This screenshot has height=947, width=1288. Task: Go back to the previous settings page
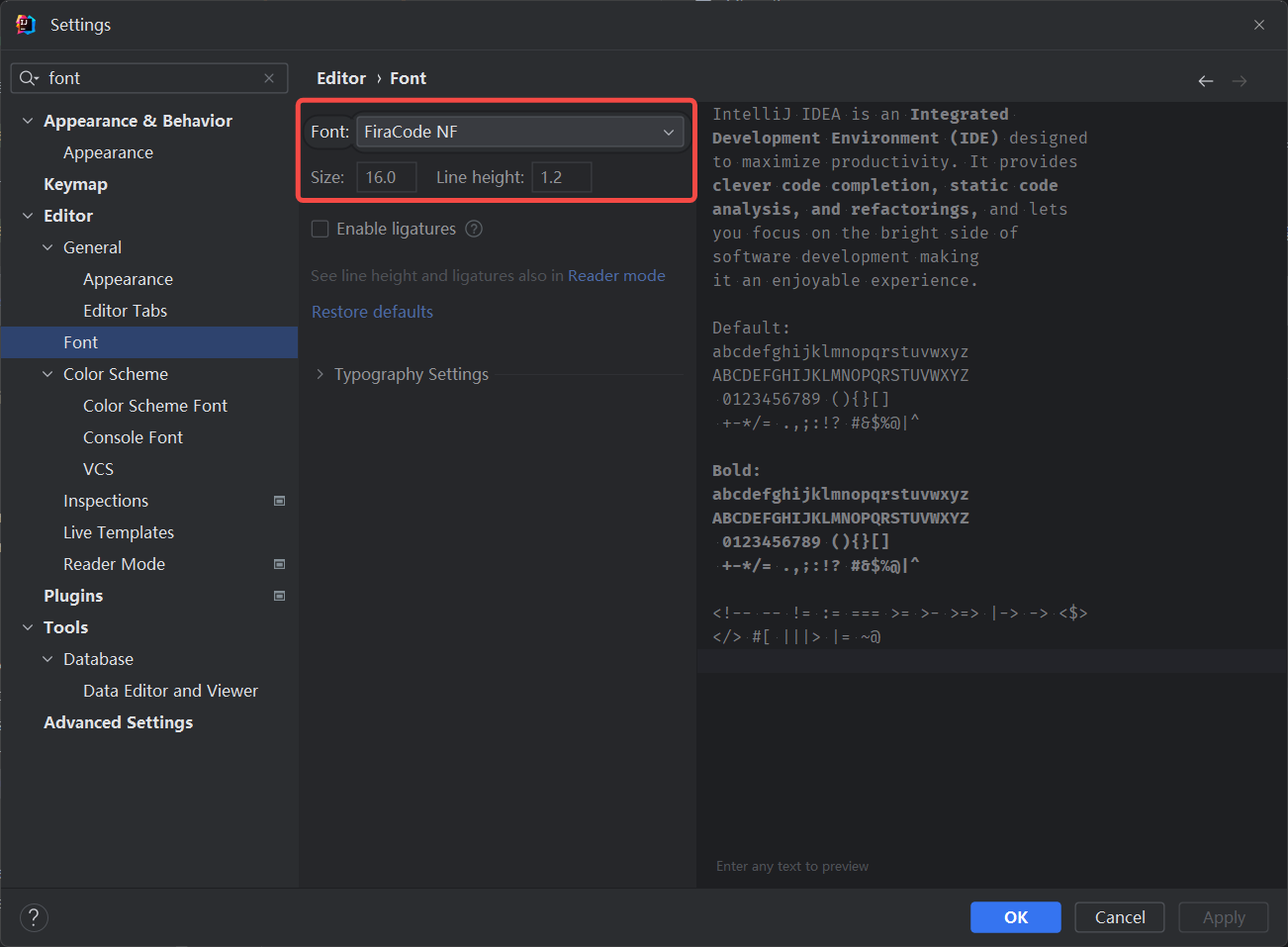tap(1206, 80)
